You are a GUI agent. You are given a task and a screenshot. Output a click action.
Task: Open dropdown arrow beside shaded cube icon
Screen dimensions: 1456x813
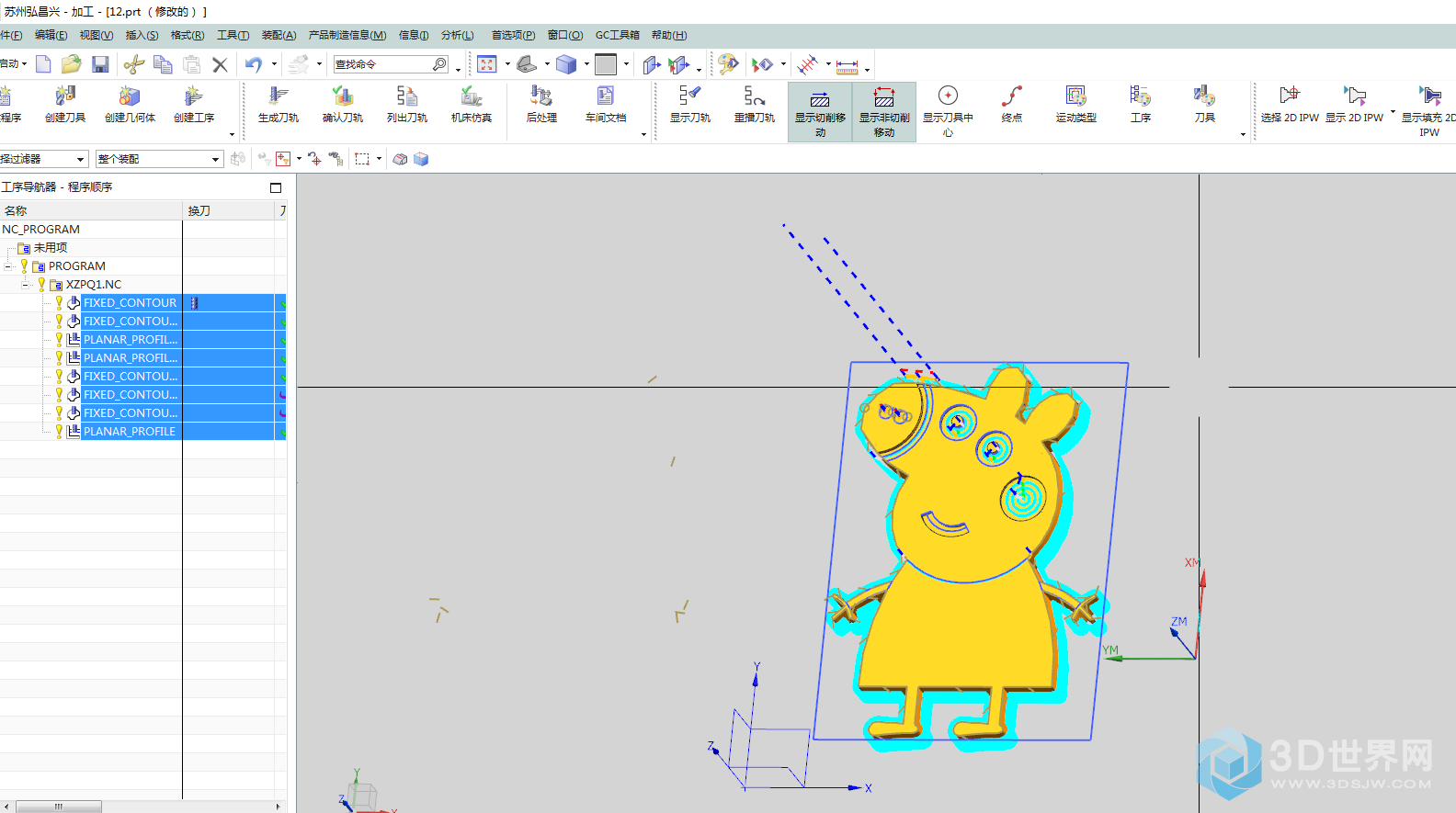[586, 64]
